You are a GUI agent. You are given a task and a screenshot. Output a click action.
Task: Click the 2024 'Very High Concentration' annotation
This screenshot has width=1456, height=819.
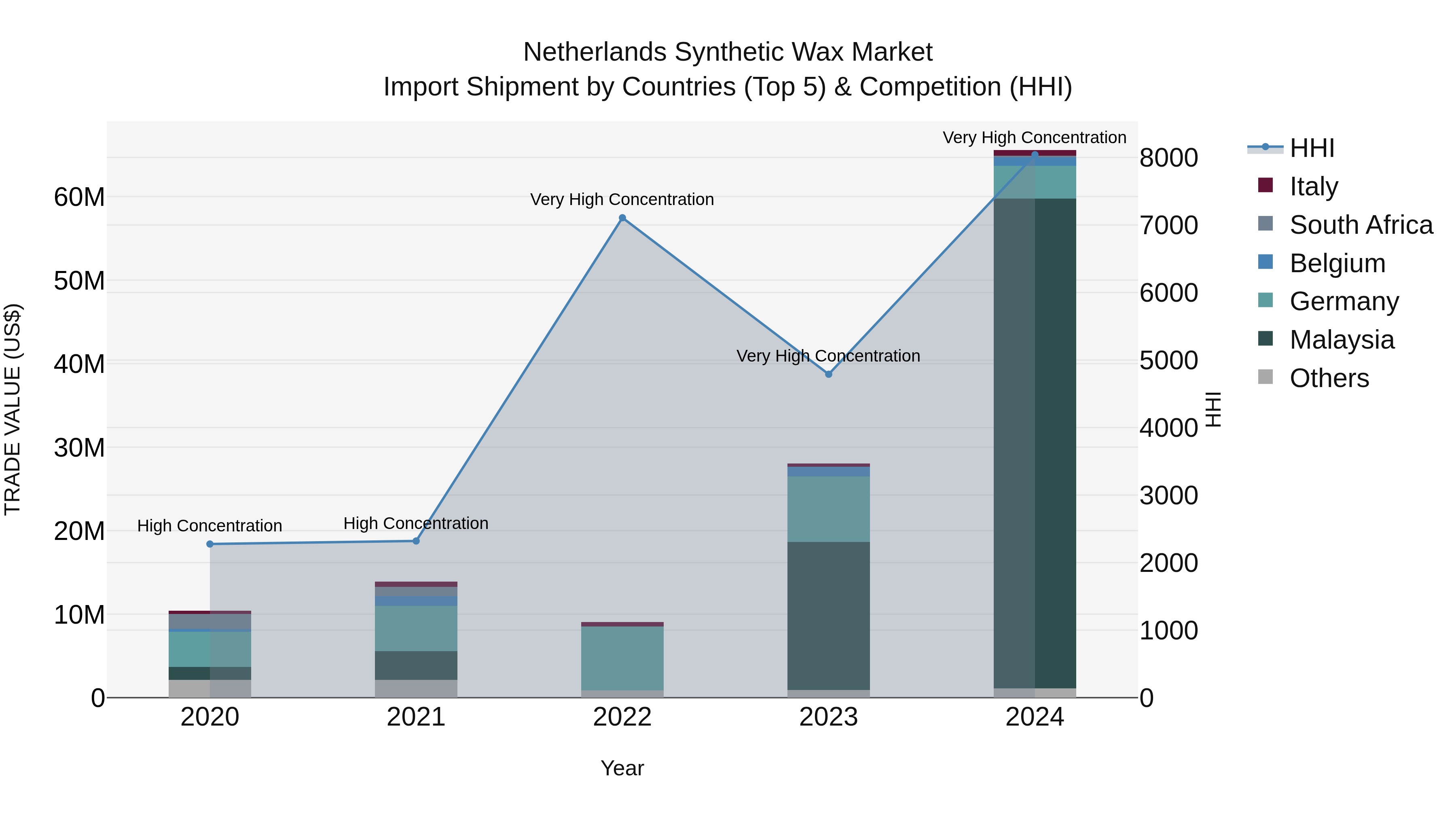click(1035, 138)
